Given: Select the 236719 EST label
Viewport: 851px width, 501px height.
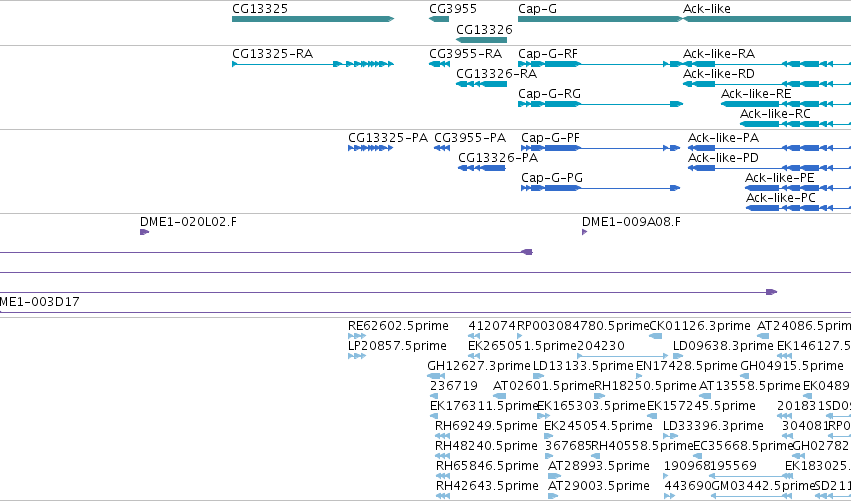Looking at the screenshot, I should 454,386.
